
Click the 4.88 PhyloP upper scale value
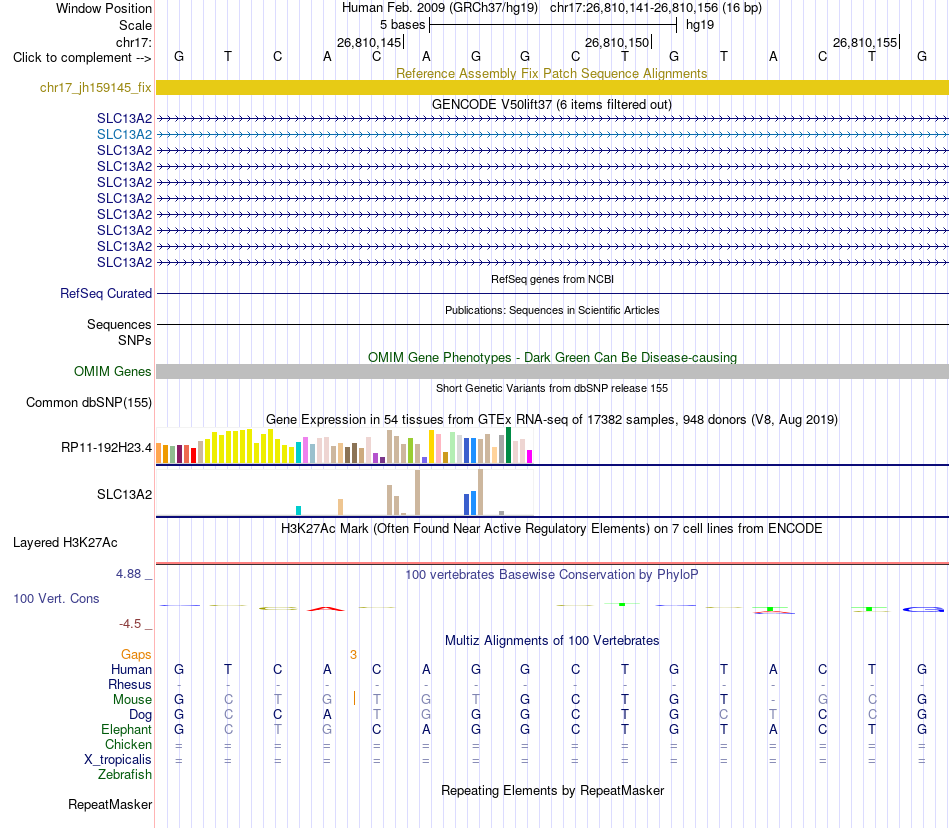tap(128, 574)
